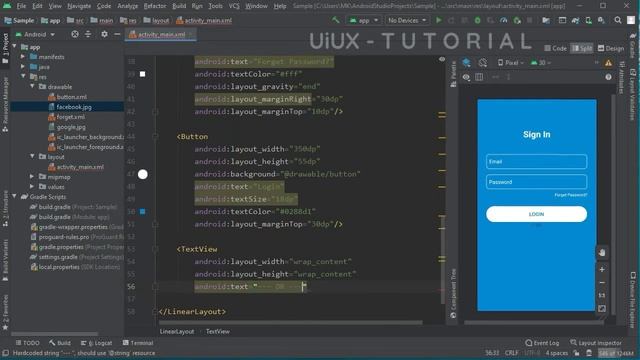Image resolution: width=640 pixels, height=360 pixels.
Task: Toggle the code editor eye inspection icon
Action: click(x=442, y=59)
